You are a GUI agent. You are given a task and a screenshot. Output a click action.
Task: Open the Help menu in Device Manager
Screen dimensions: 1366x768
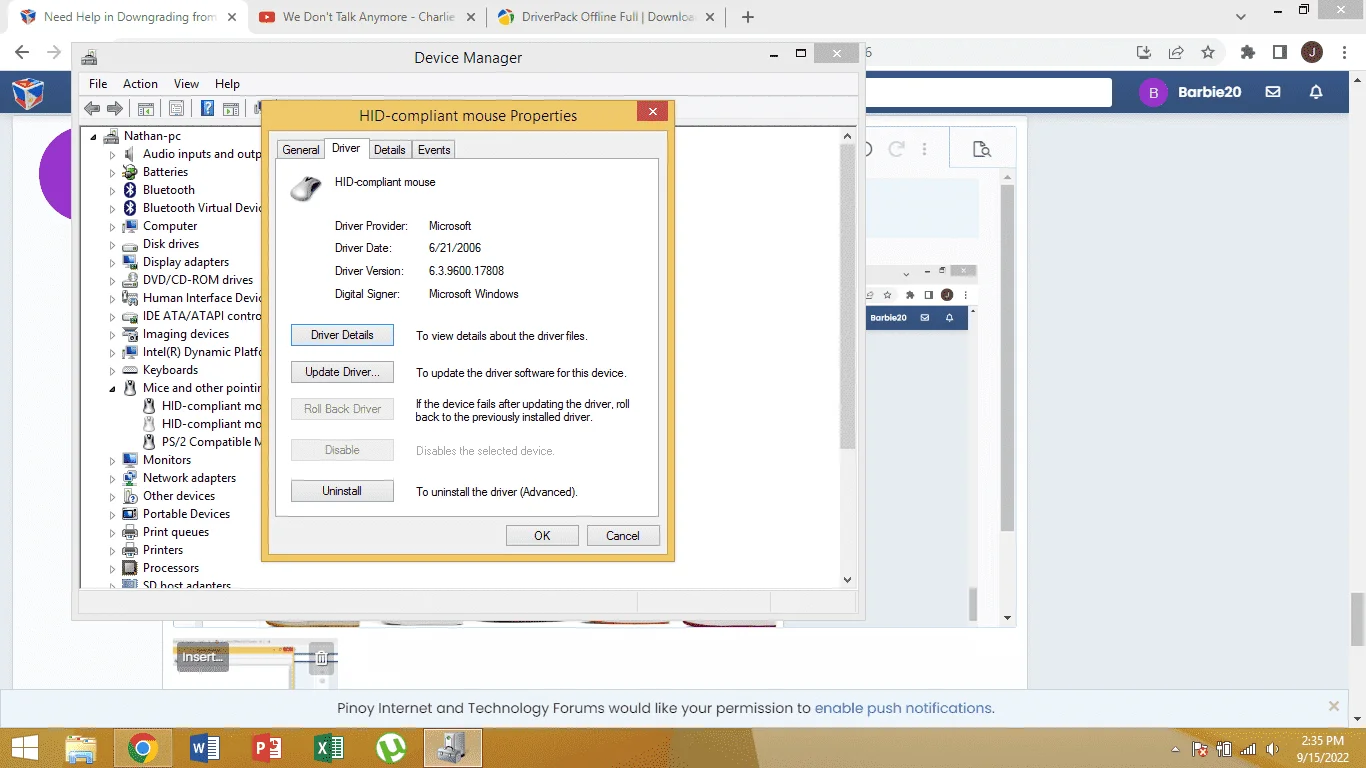pyautogui.click(x=227, y=84)
